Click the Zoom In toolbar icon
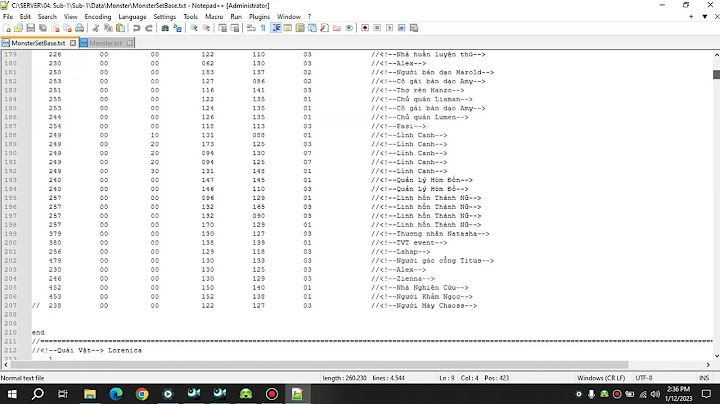The height and width of the screenshot is (404, 720). pos(194,28)
